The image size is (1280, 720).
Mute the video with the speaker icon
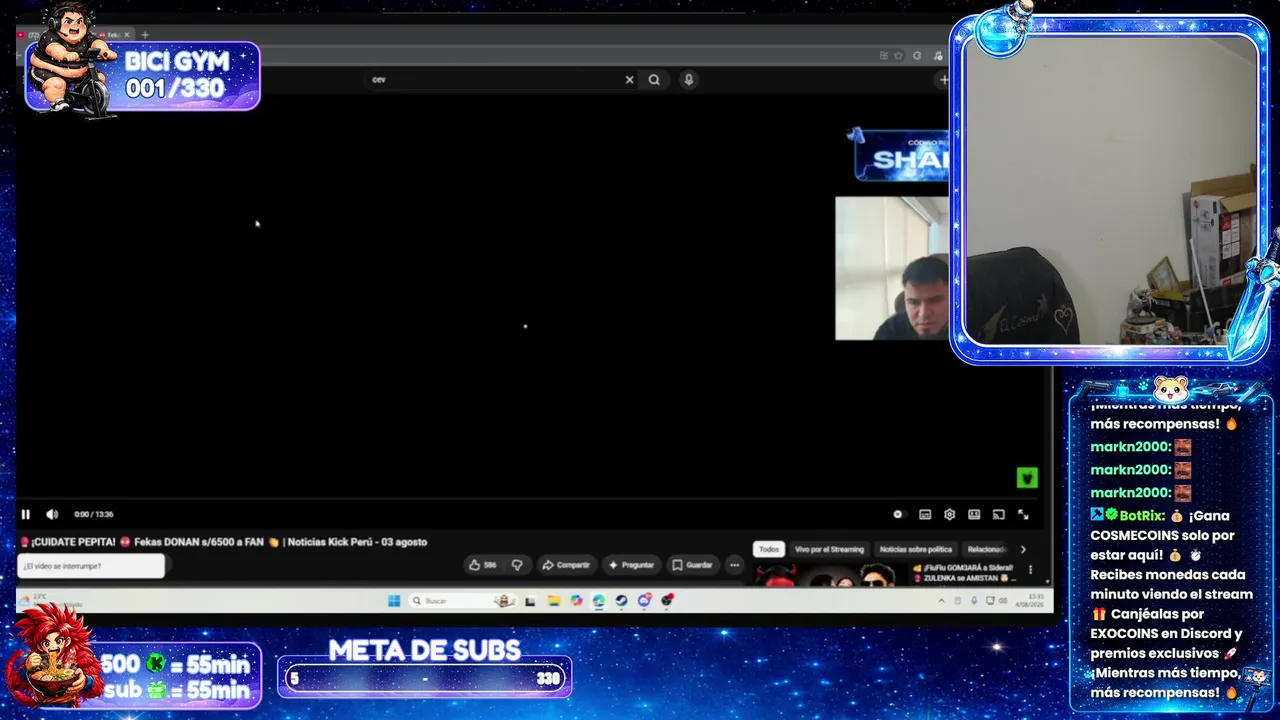point(52,514)
